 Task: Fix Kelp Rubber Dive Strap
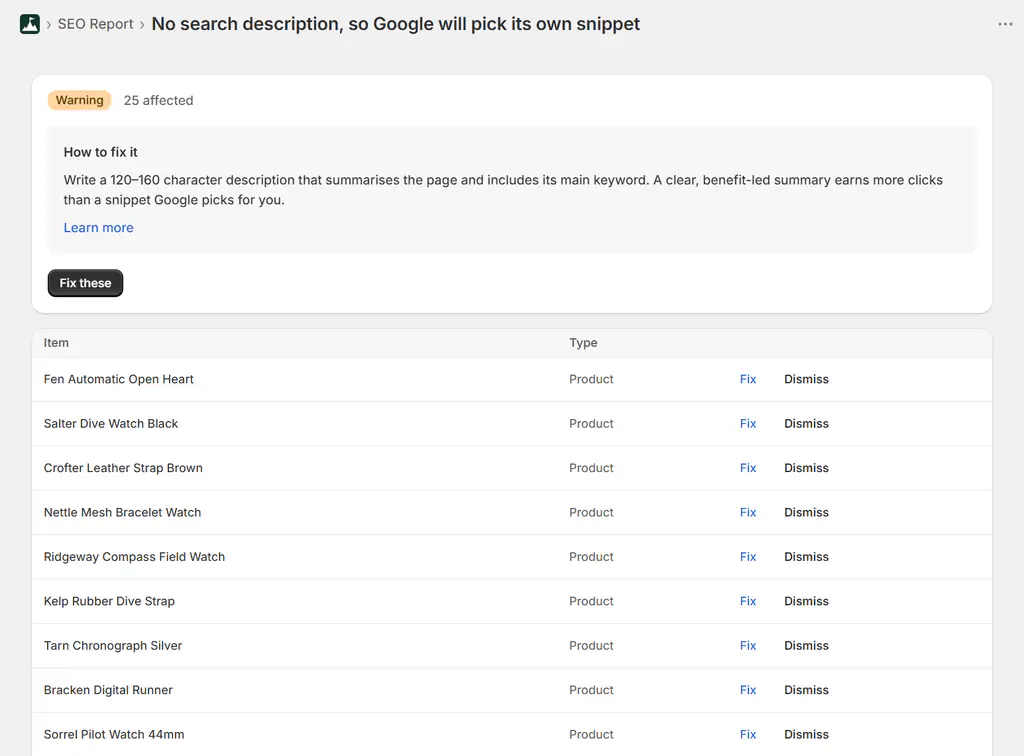click(748, 601)
